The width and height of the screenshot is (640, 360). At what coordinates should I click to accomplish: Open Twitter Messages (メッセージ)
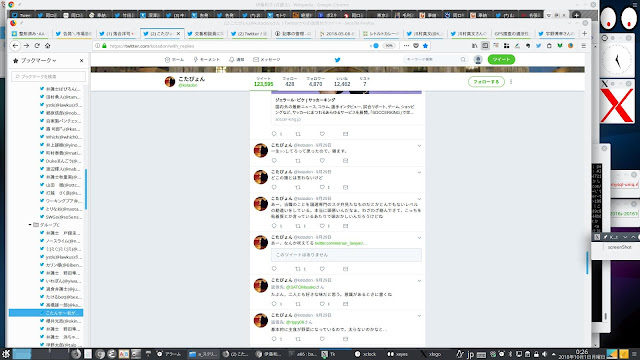pyautogui.click(x=267, y=60)
